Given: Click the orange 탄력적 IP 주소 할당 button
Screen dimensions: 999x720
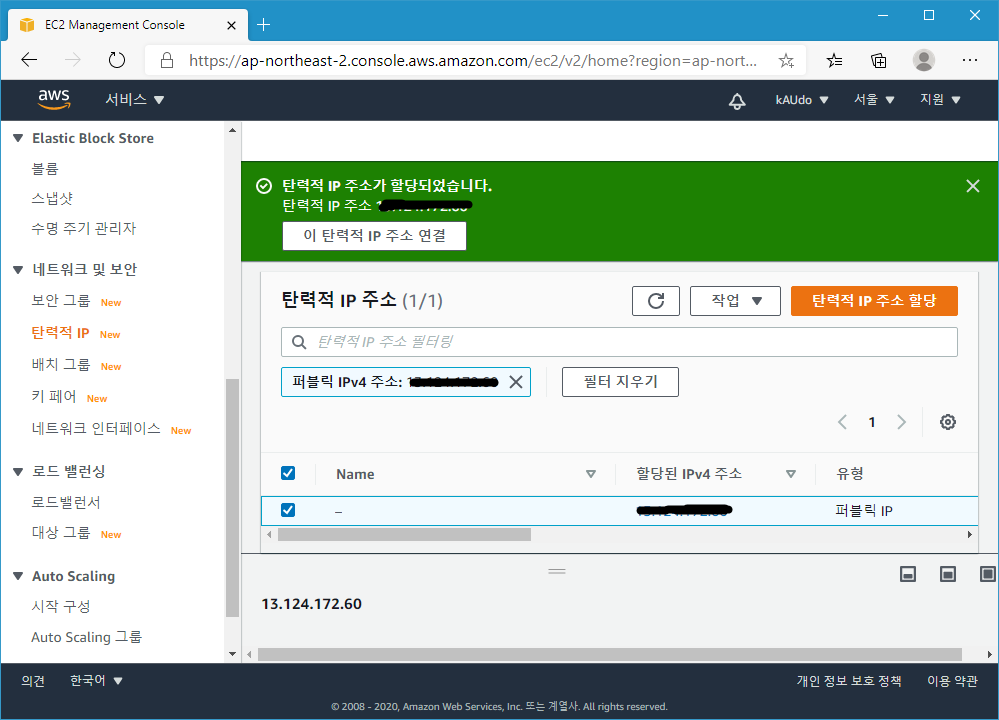Looking at the screenshot, I should pos(874,301).
